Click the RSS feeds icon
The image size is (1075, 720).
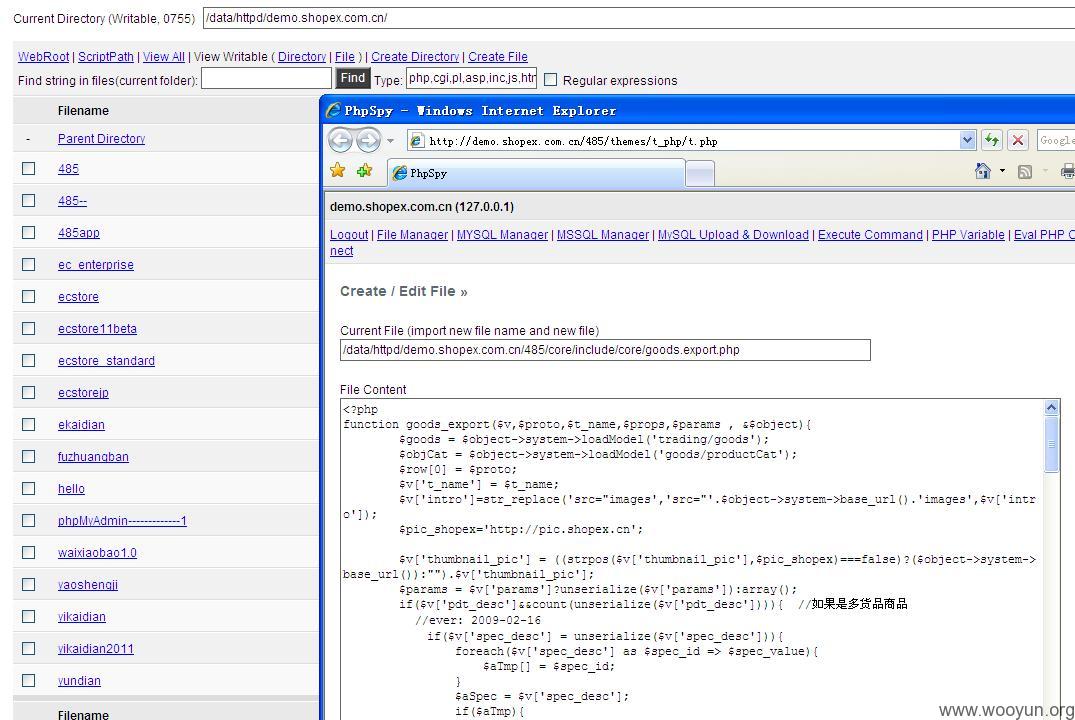pyautogui.click(x=1024, y=171)
